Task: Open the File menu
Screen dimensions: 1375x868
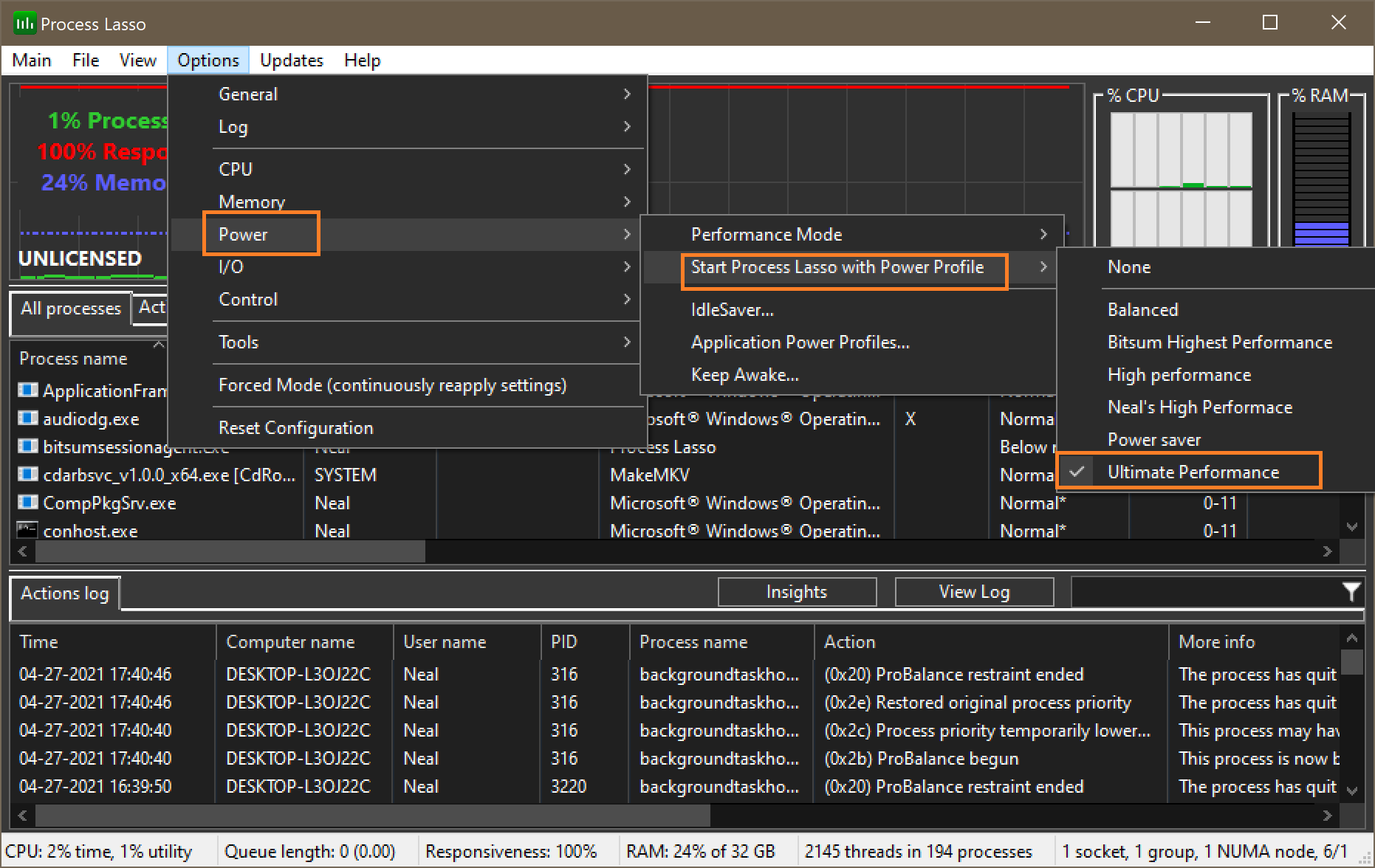Action: pos(86,60)
